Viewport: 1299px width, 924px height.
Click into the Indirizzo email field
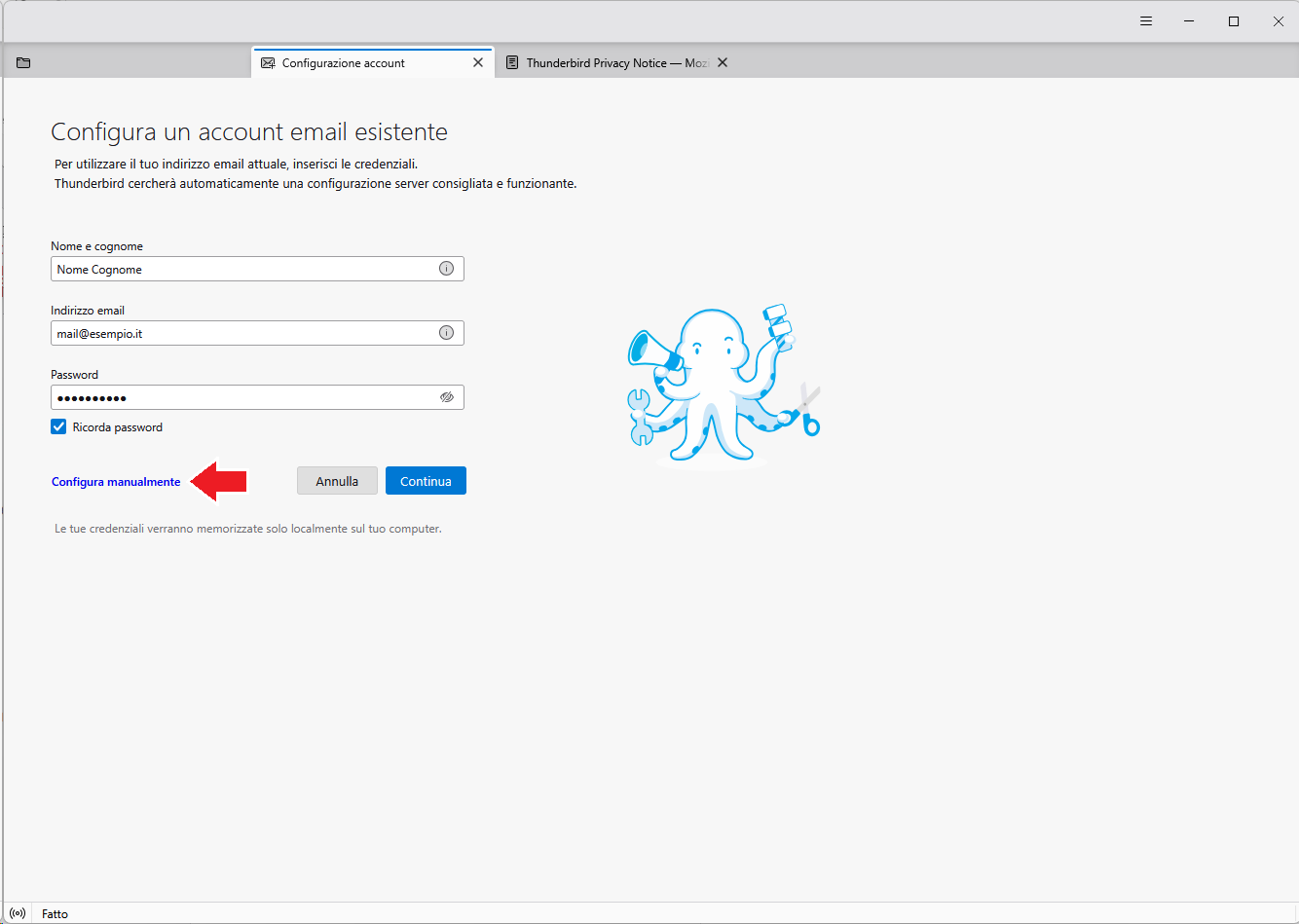[x=243, y=333]
